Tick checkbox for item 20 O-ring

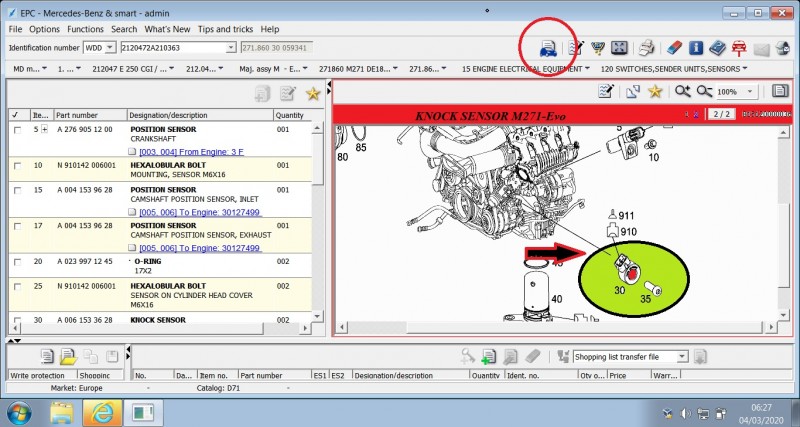point(18,262)
